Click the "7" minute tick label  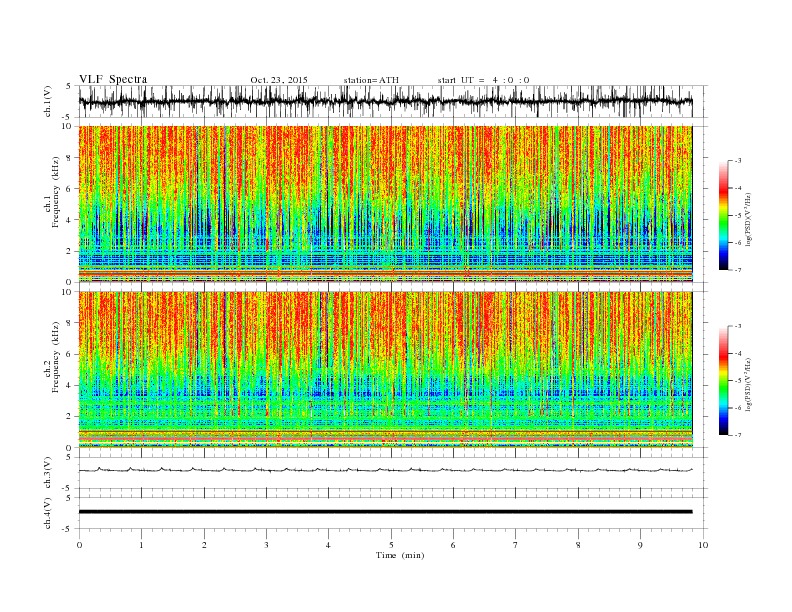(x=516, y=545)
